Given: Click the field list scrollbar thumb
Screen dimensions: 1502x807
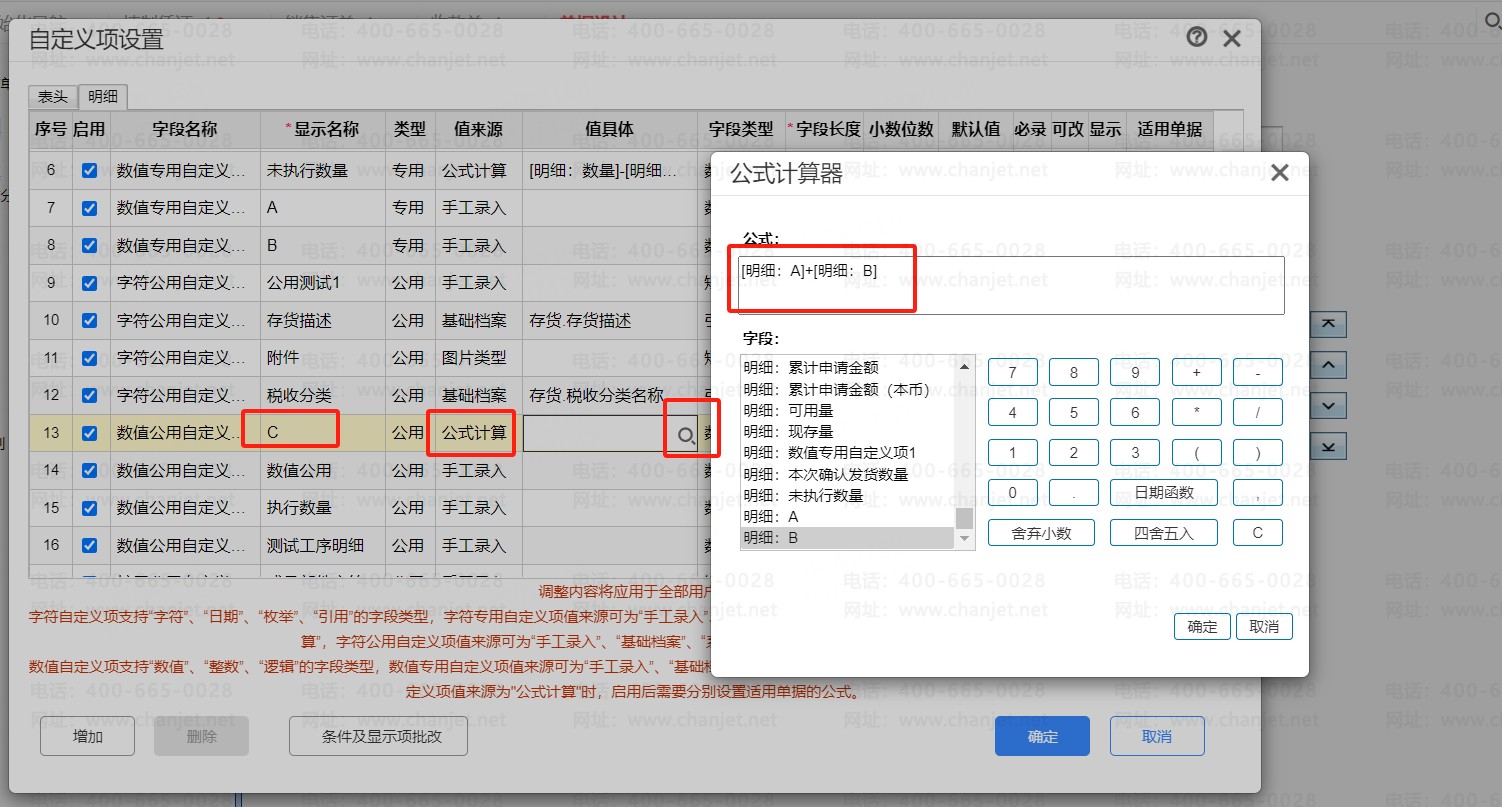Looking at the screenshot, I should tap(965, 518).
